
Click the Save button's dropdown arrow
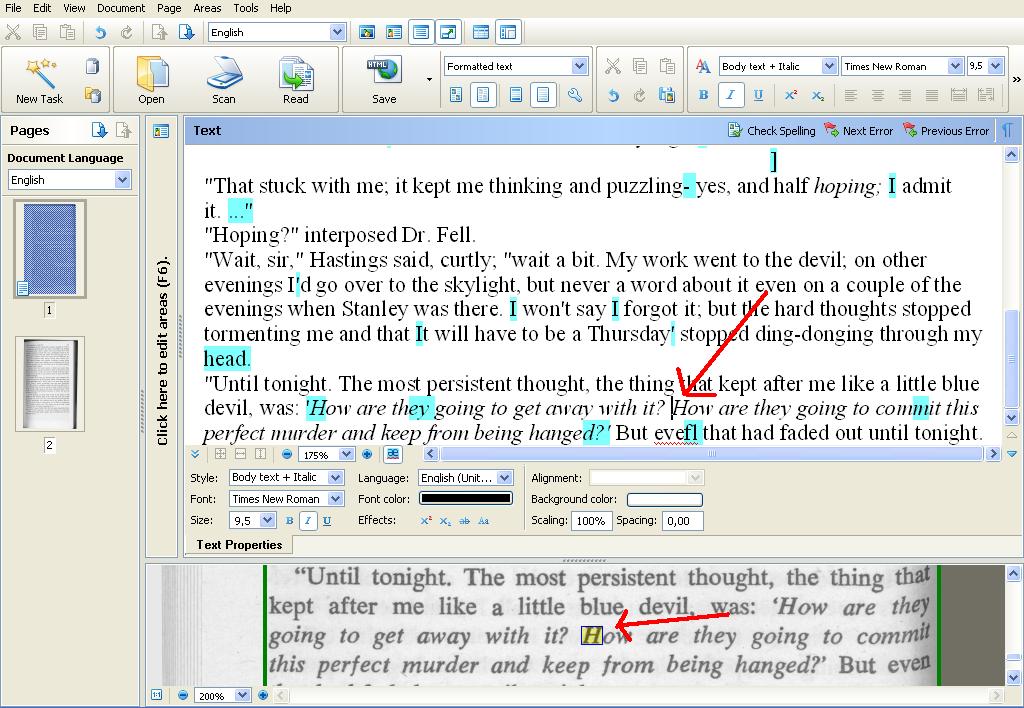429,80
